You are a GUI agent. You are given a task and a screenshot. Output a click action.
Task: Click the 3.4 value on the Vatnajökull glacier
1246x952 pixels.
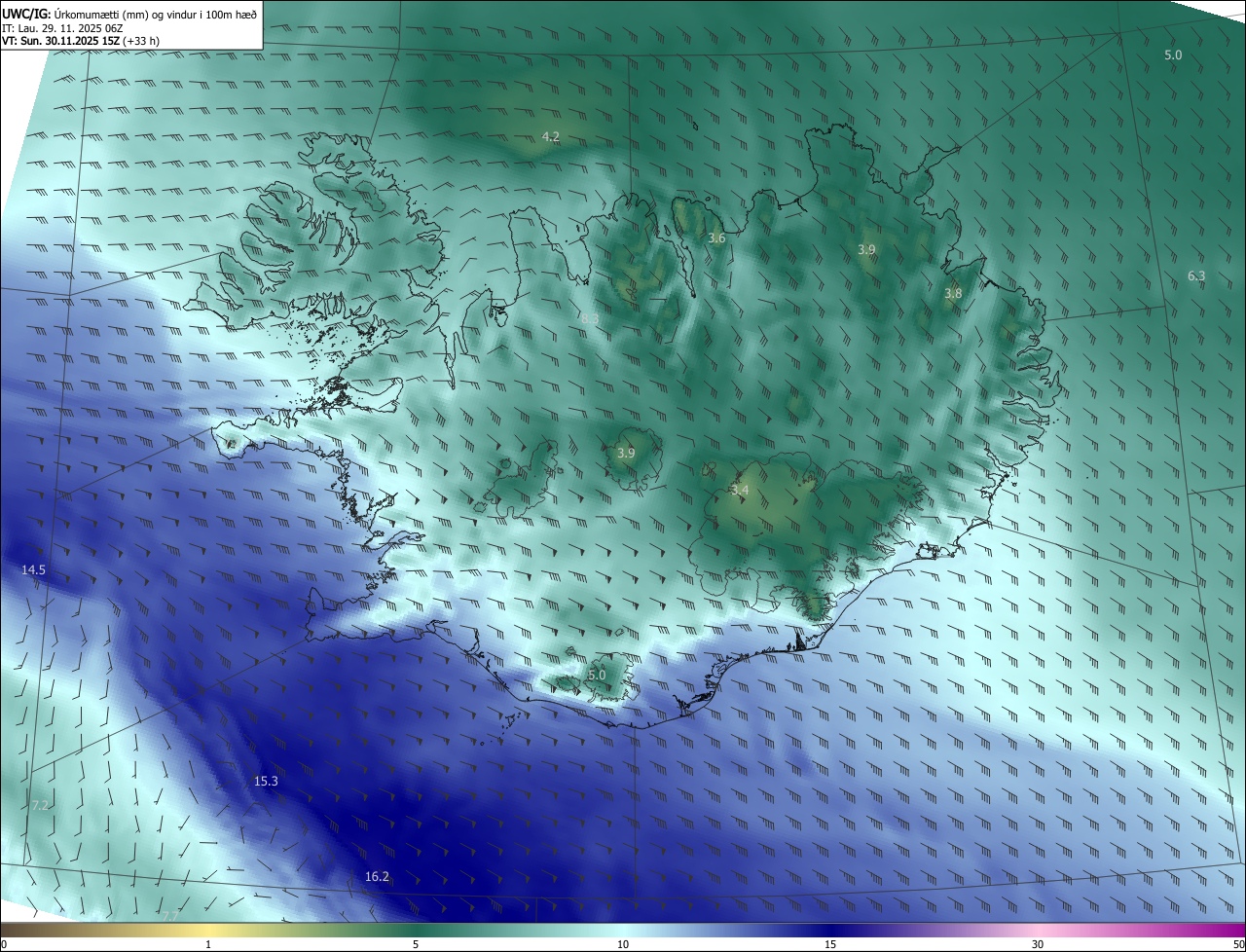pyautogui.click(x=740, y=490)
